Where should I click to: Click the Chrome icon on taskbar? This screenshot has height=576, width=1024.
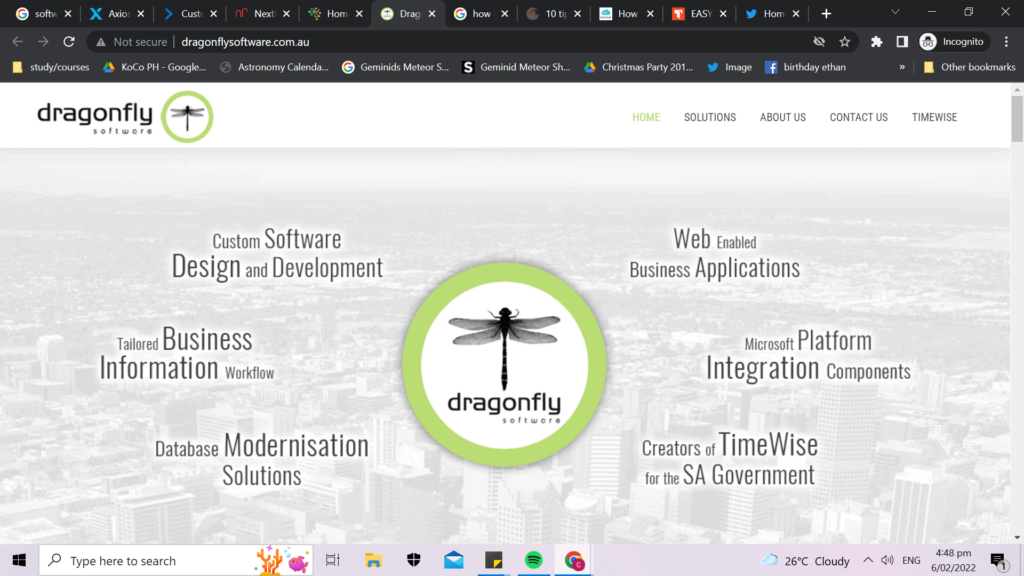(574, 560)
